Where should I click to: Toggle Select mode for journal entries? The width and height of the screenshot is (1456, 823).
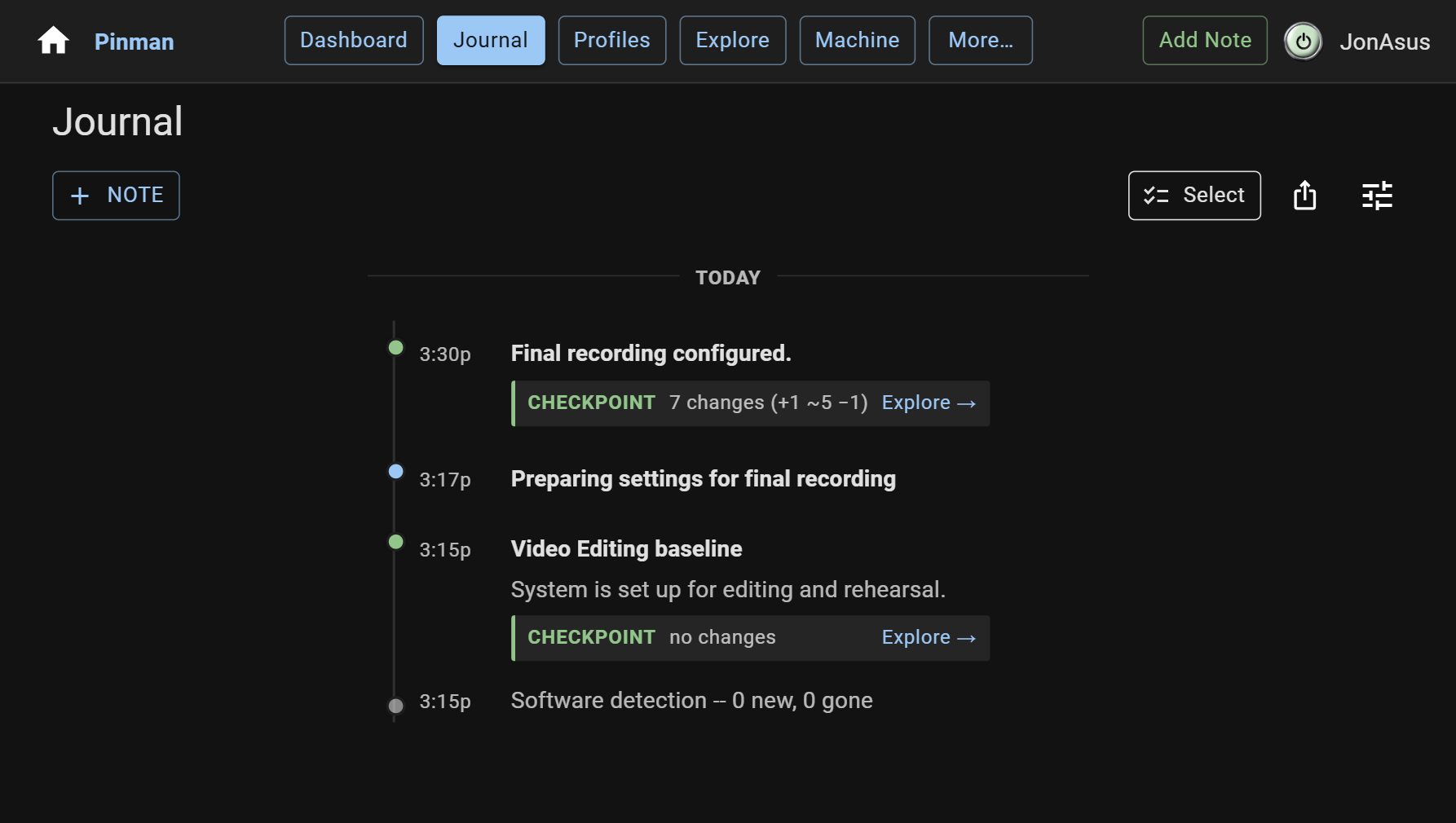1194,196
